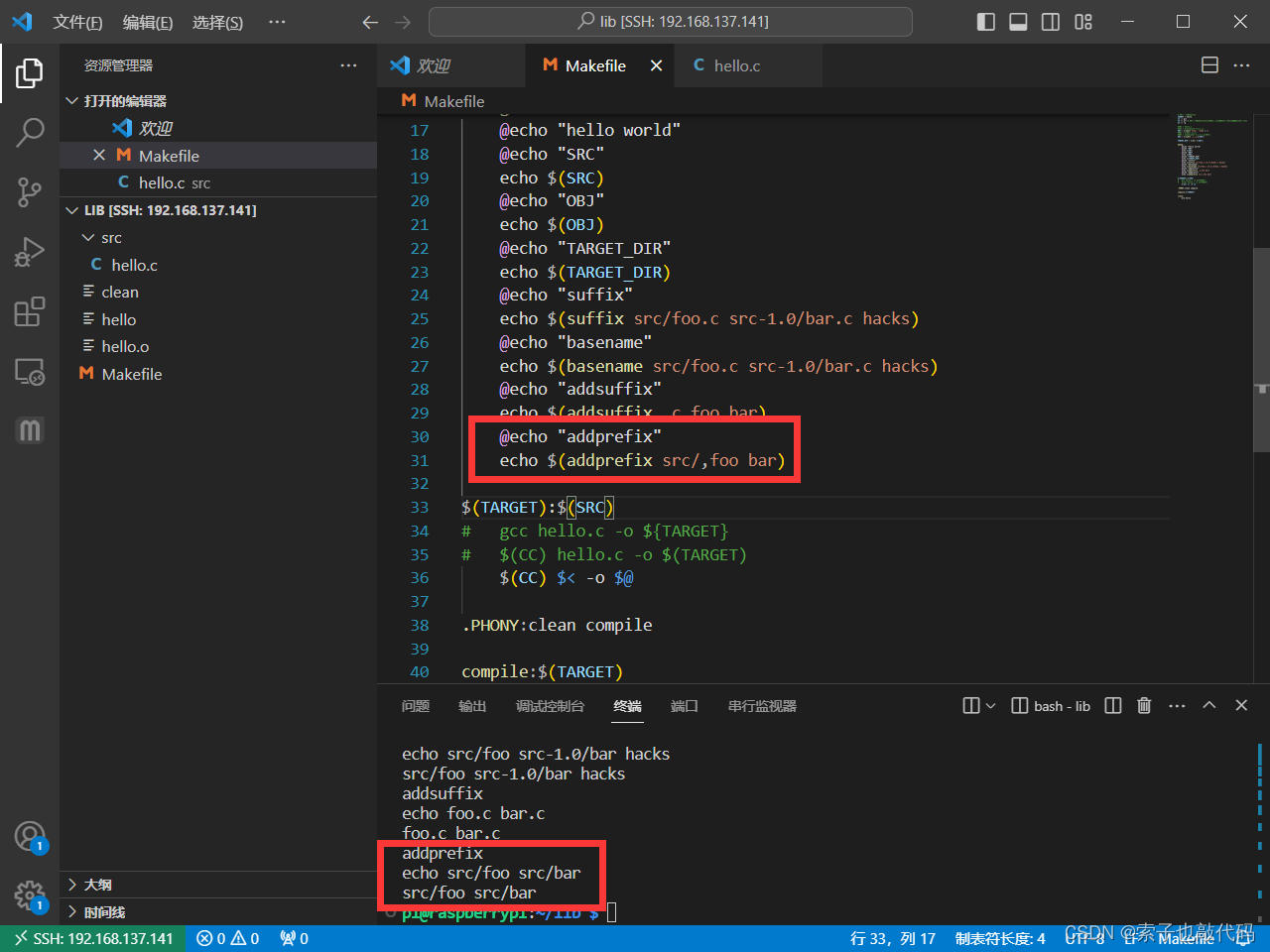Expand the 大纲 section
Viewport: 1270px width, 952px height.
pos(218,885)
